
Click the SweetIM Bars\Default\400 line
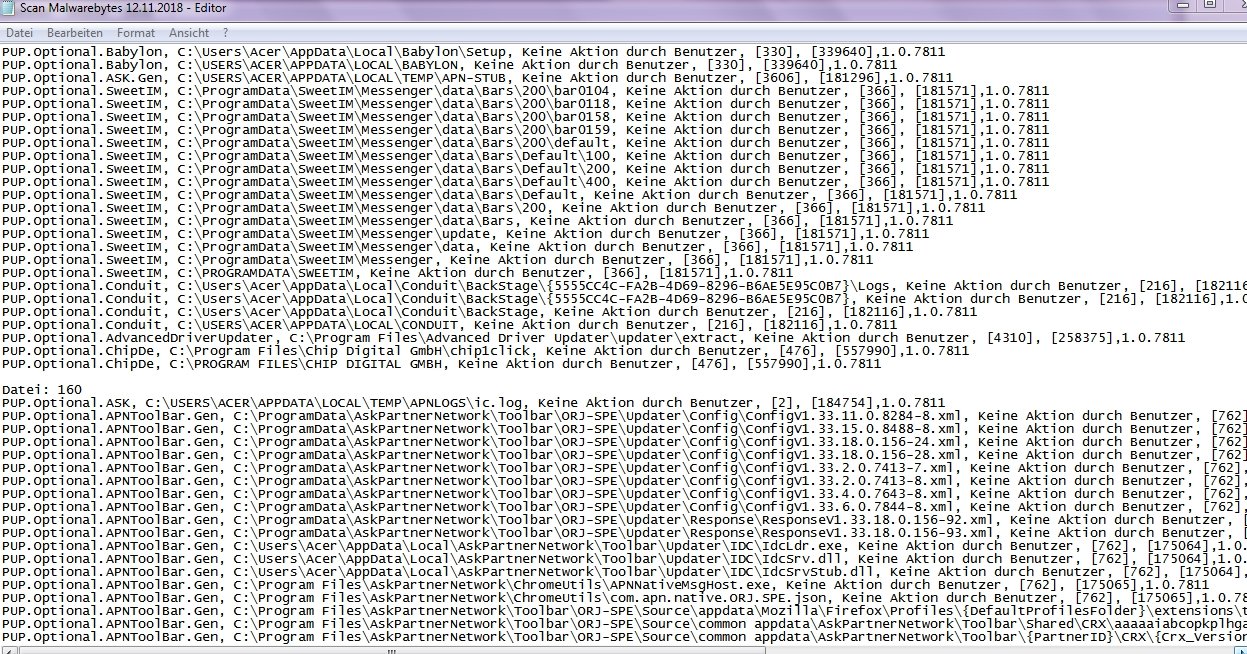(x=525, y=181)
